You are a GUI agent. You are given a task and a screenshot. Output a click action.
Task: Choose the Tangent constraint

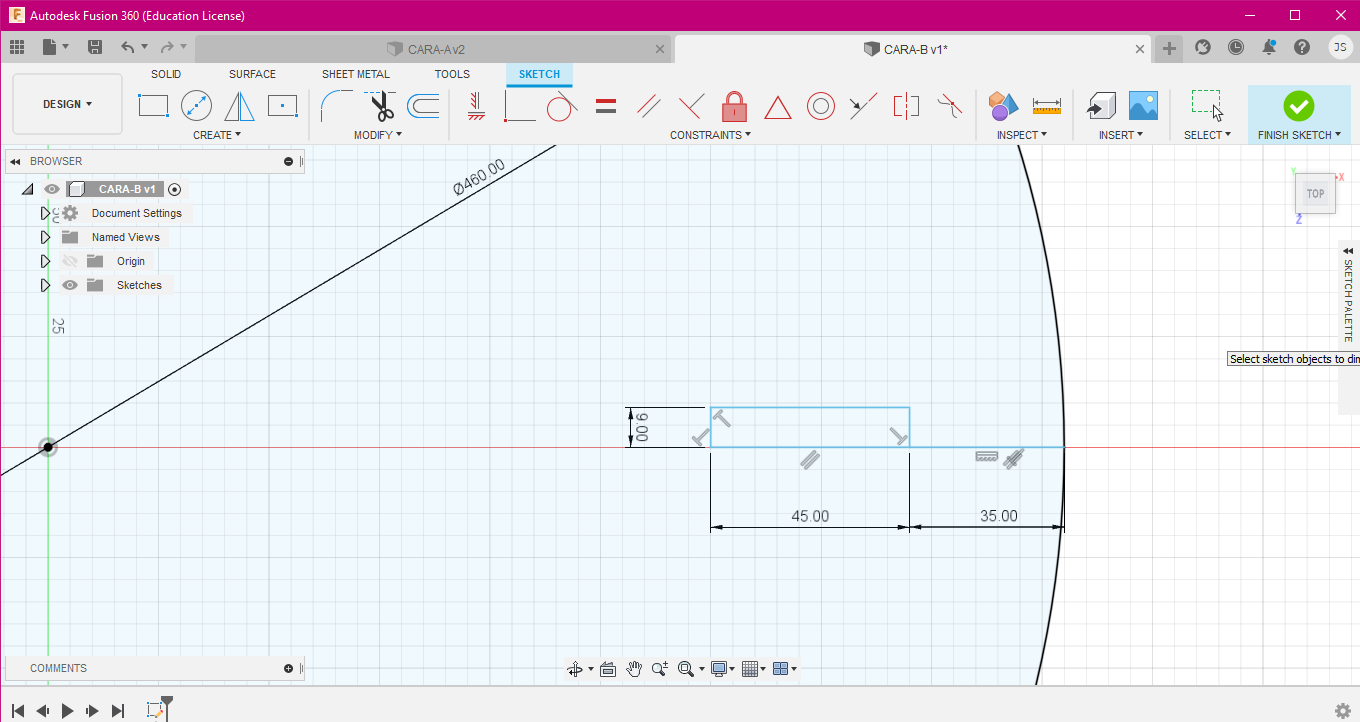[x=561, y=105]
